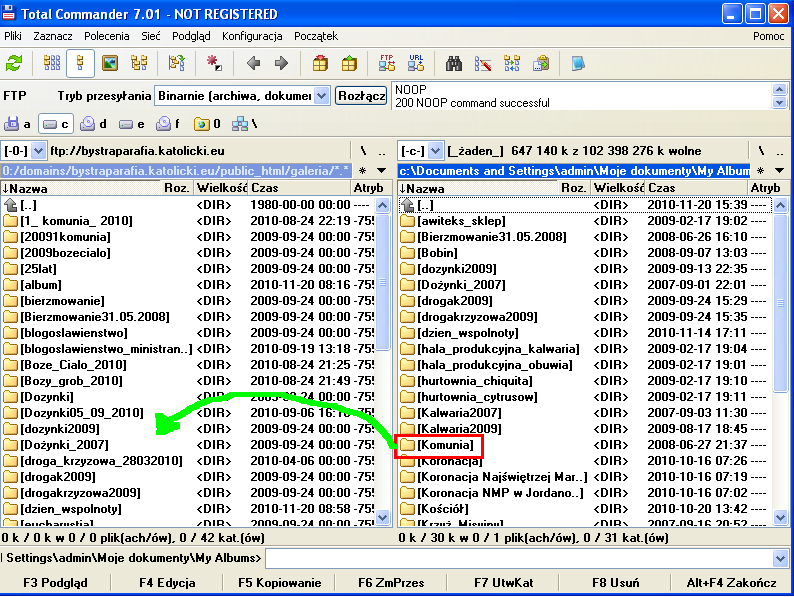
Task: Click the binoculars Search files icon
Action: 454,63
